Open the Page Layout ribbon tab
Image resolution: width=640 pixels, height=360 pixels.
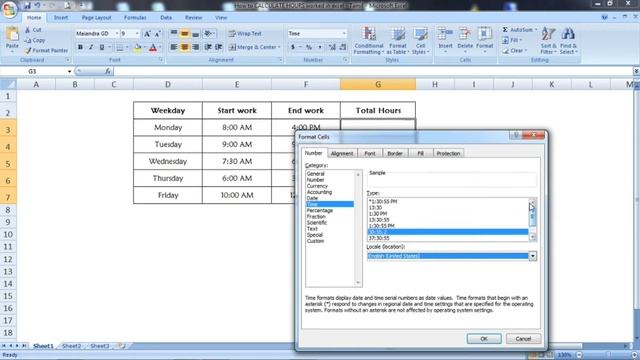[x=96, y=18]
